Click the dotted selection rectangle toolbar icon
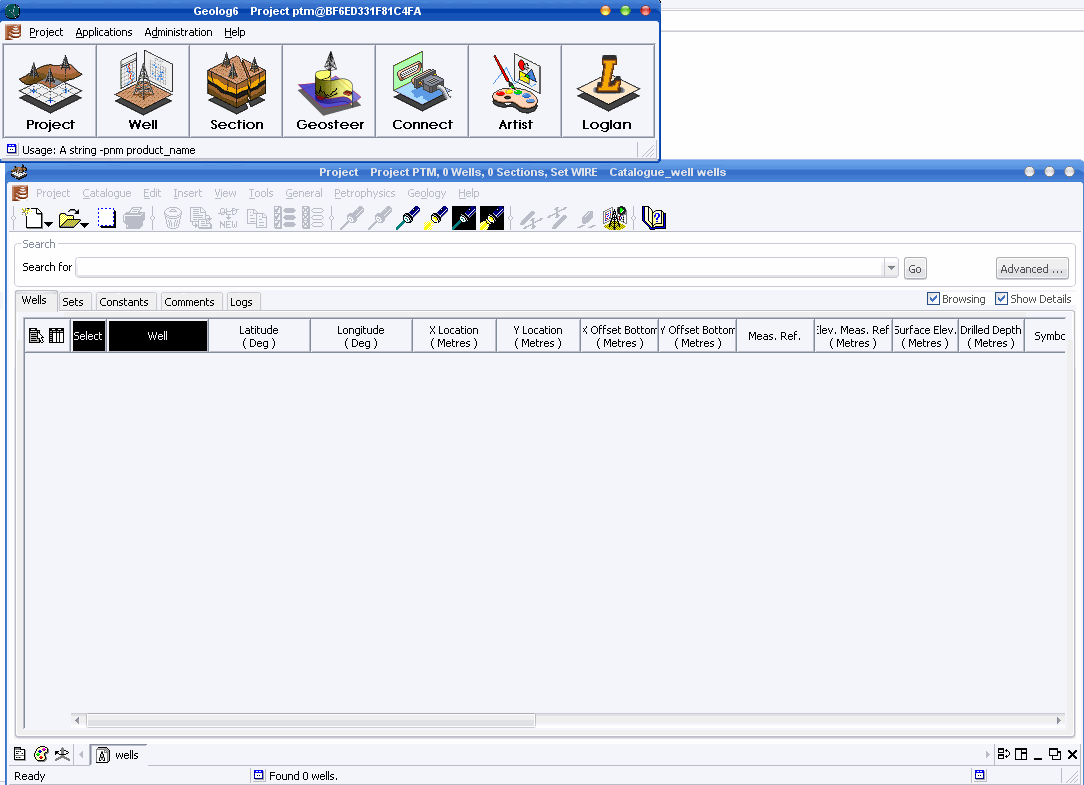 coord(106,219)
